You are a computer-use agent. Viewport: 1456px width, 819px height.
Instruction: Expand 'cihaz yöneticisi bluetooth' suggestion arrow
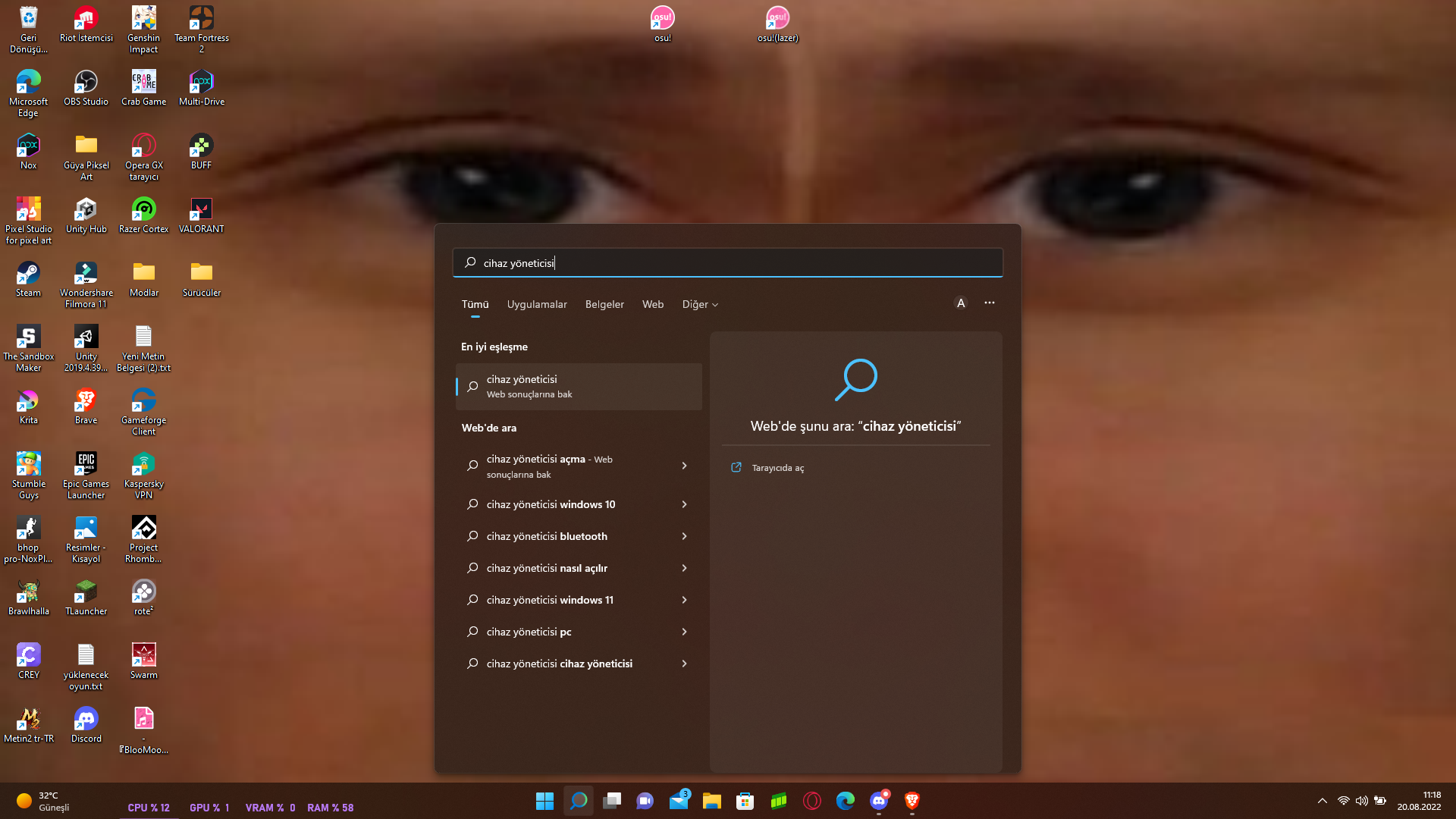coord(684,536)
